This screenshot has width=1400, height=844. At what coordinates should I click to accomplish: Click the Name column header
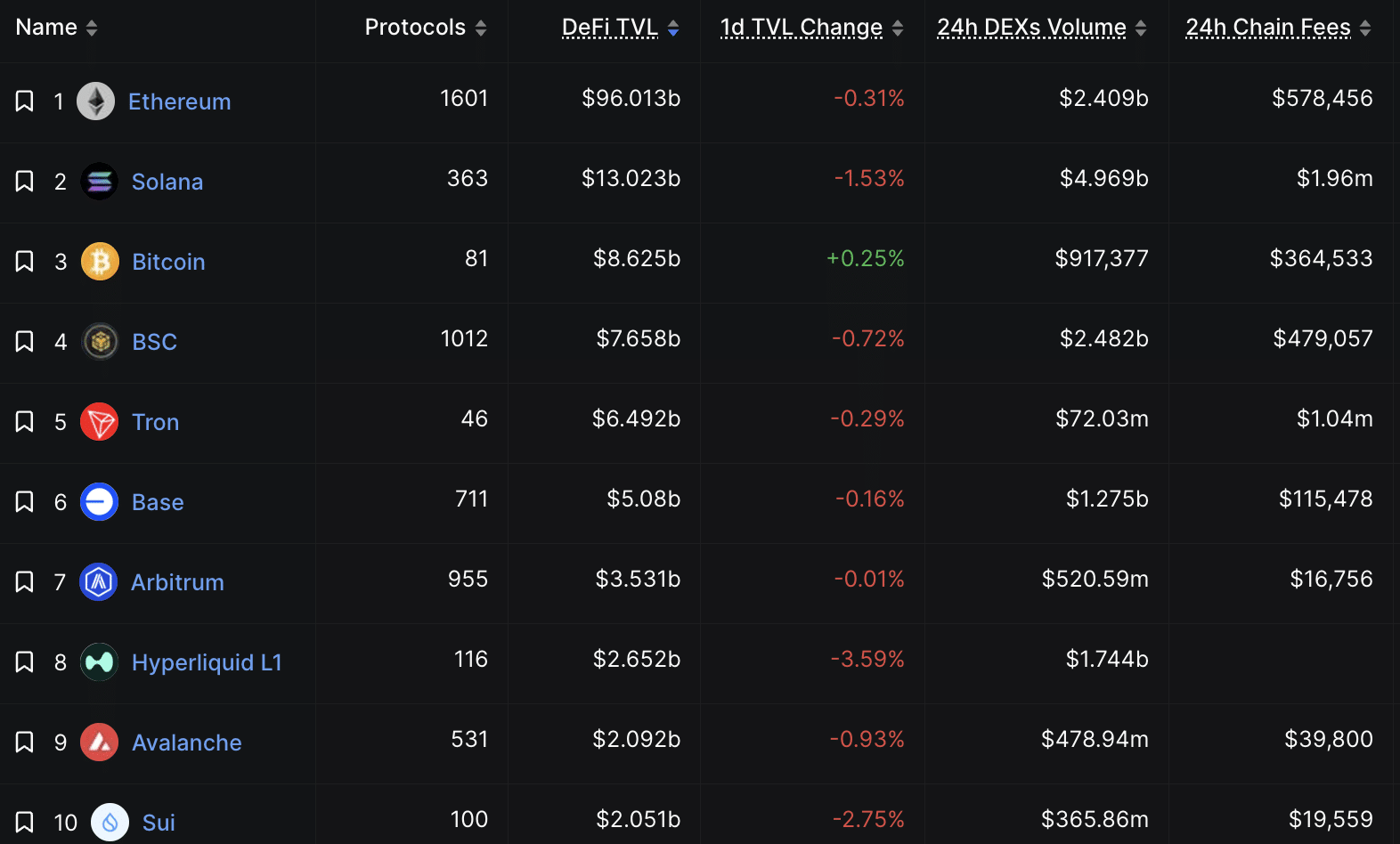46,27
